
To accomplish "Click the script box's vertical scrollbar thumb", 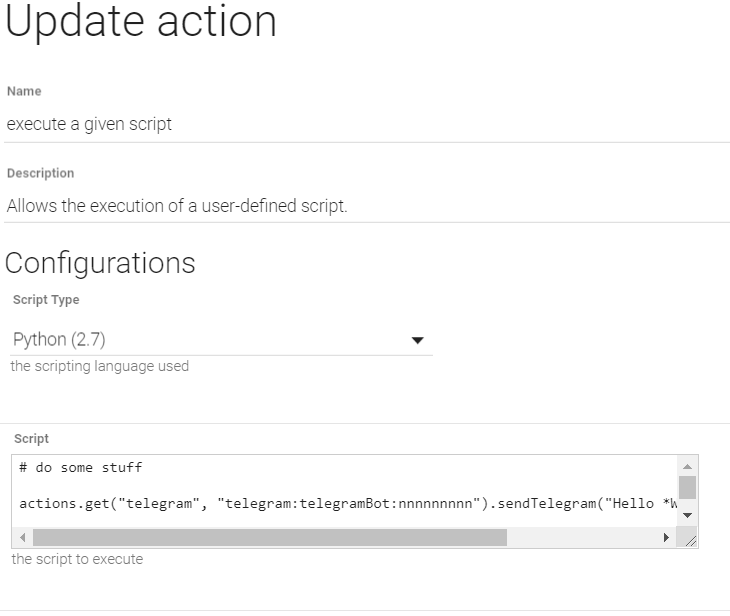I will point(687,487).
